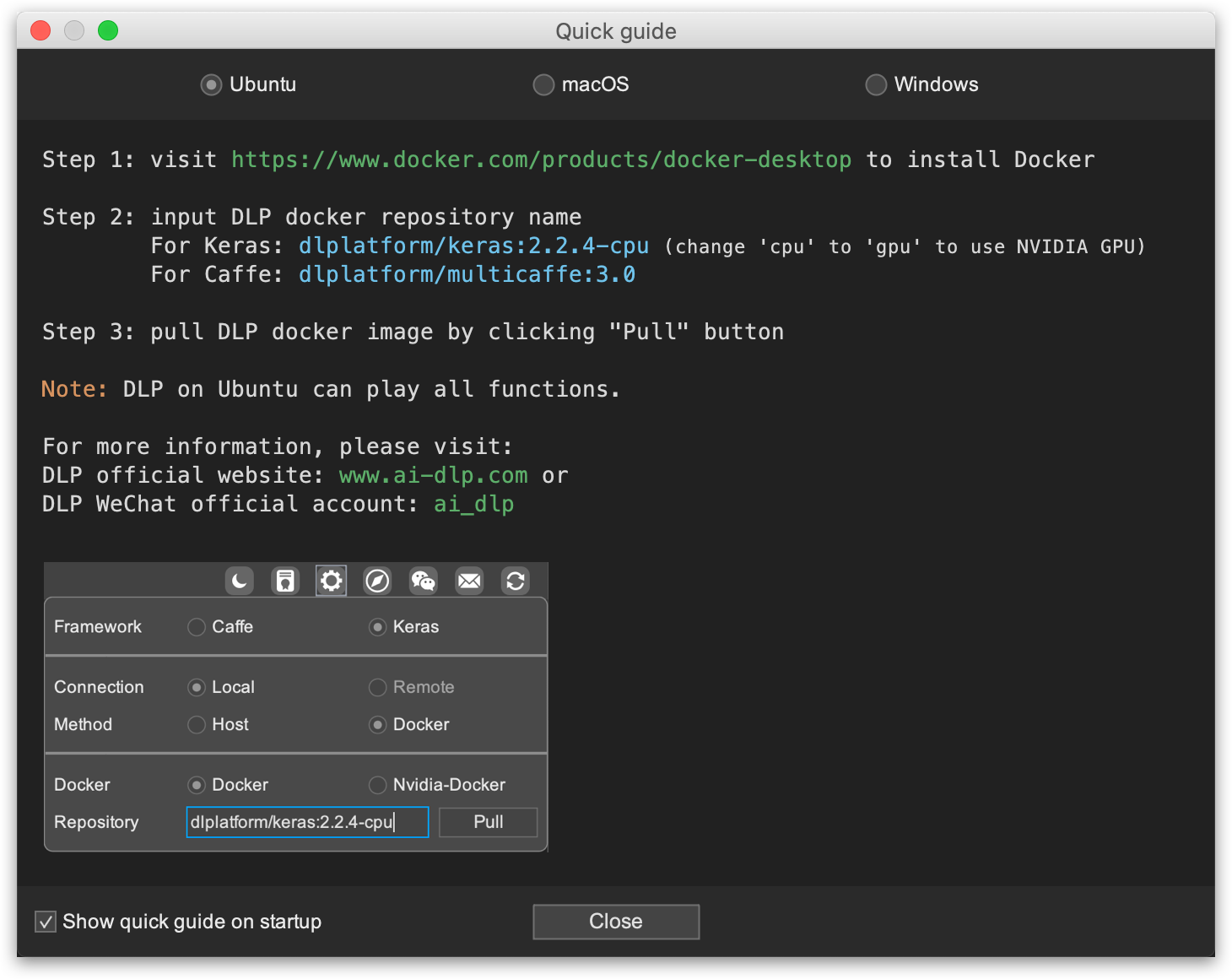Viewport: 1232px width, 979px height.
Task: Select Windows platform option
Action: click(876, 84)
